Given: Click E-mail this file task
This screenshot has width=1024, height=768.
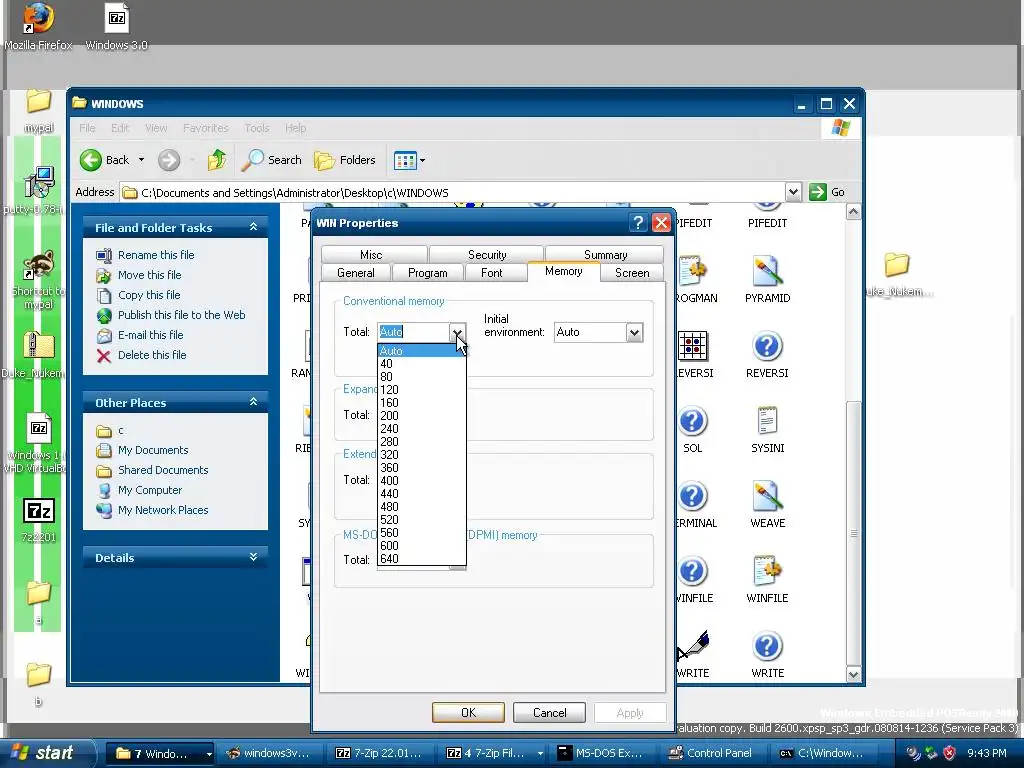Looking at the screenshot, I should pos(150,335).
